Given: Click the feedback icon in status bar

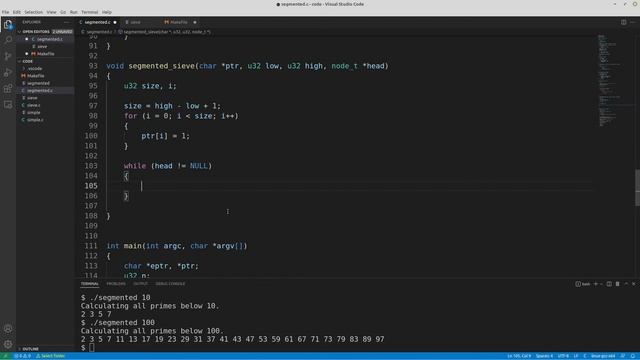Looking at the screenshot, I should [x=623, y=356].
